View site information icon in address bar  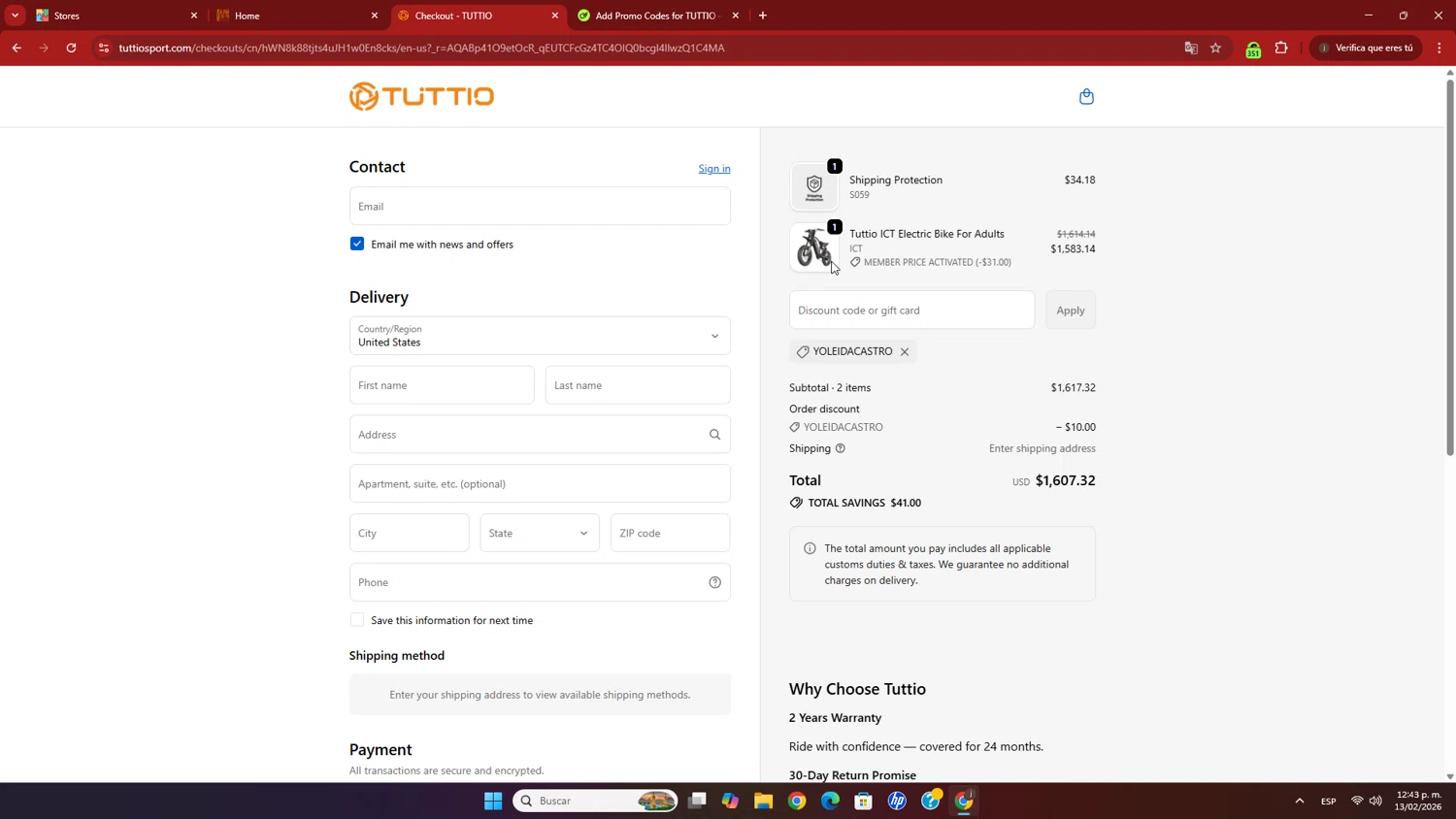pyautogui.click(x=104, y=48)
